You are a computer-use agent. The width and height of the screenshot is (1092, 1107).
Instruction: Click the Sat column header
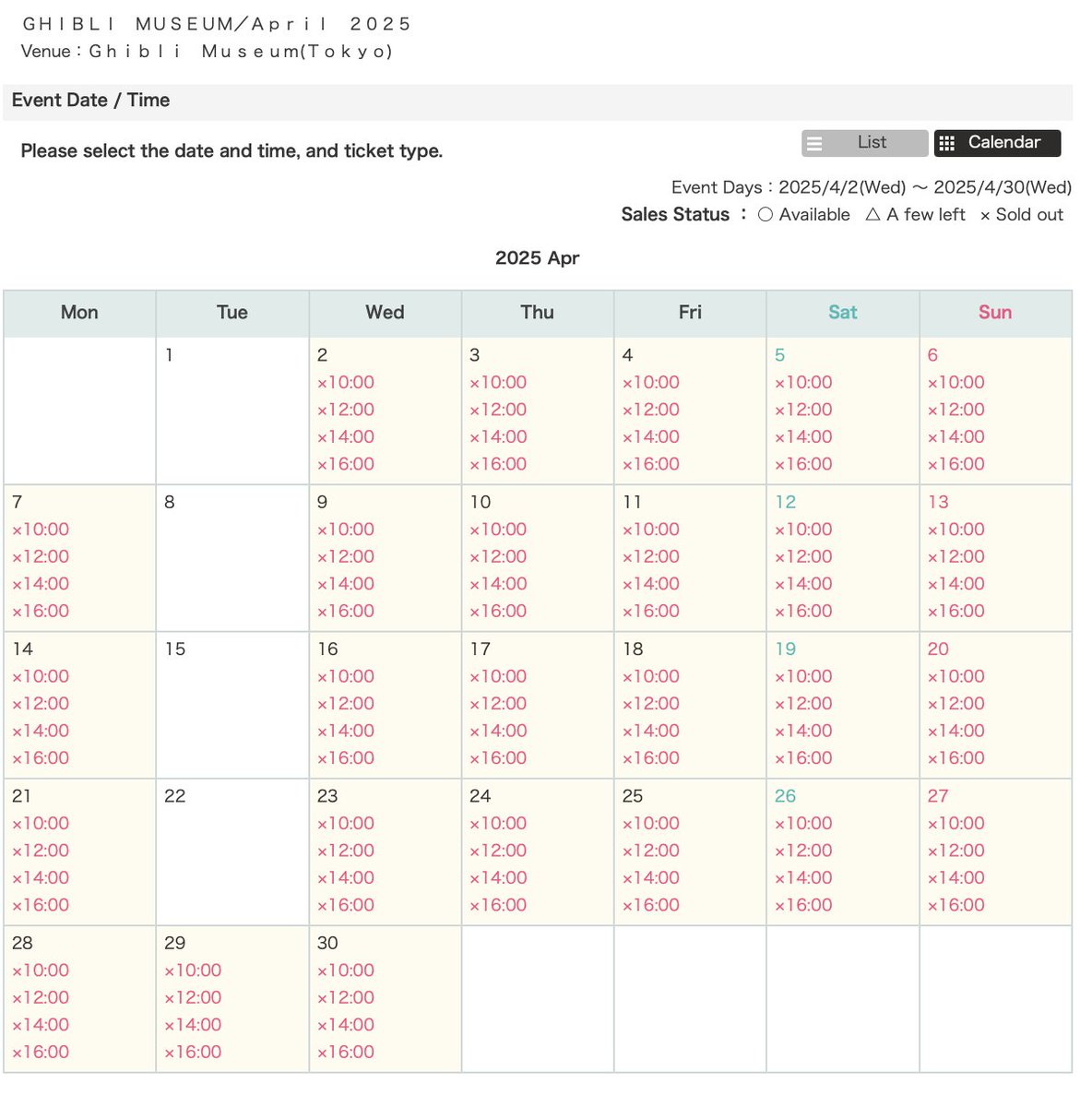842,313
